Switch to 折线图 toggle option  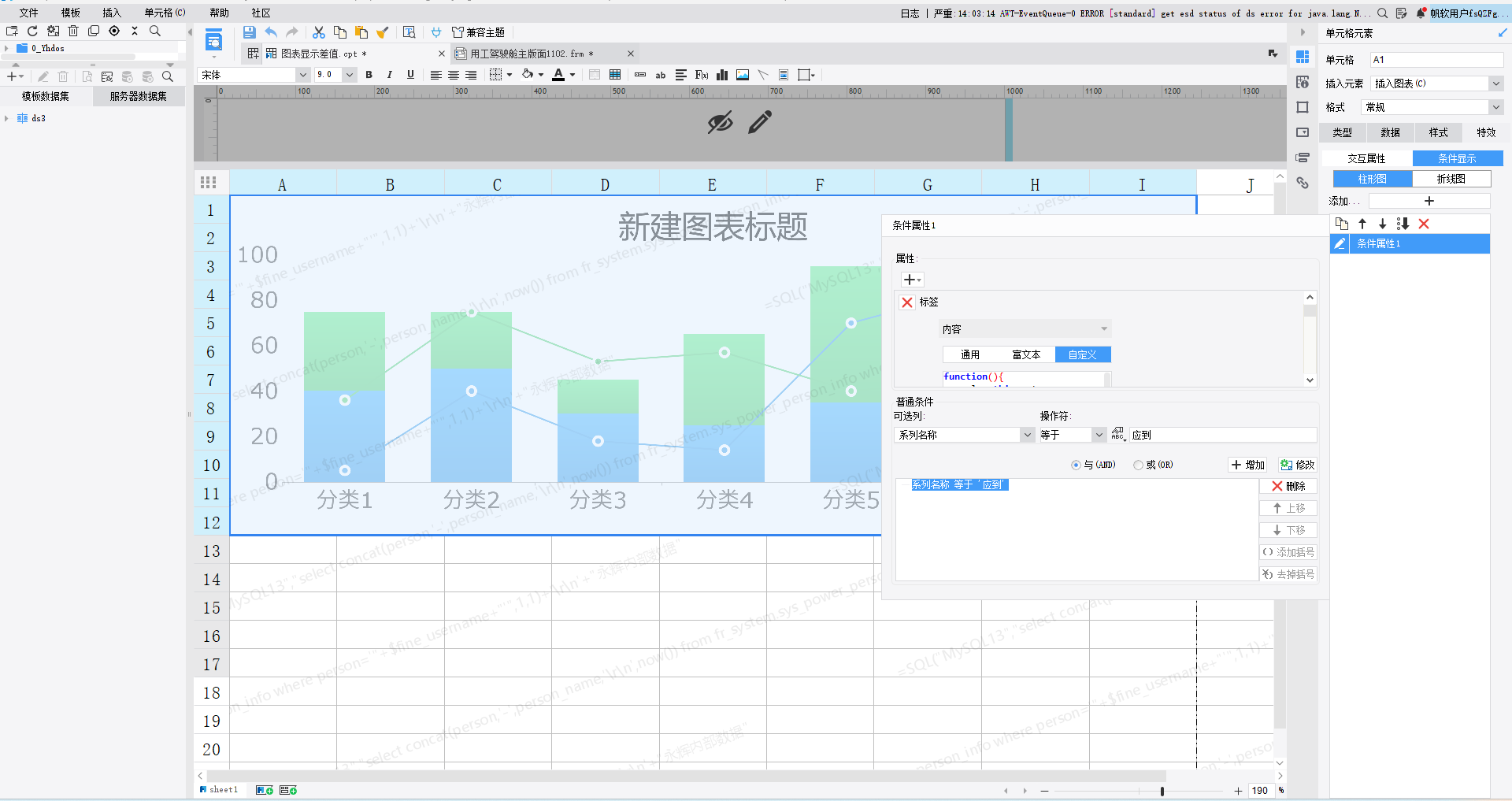[1451, 179]
